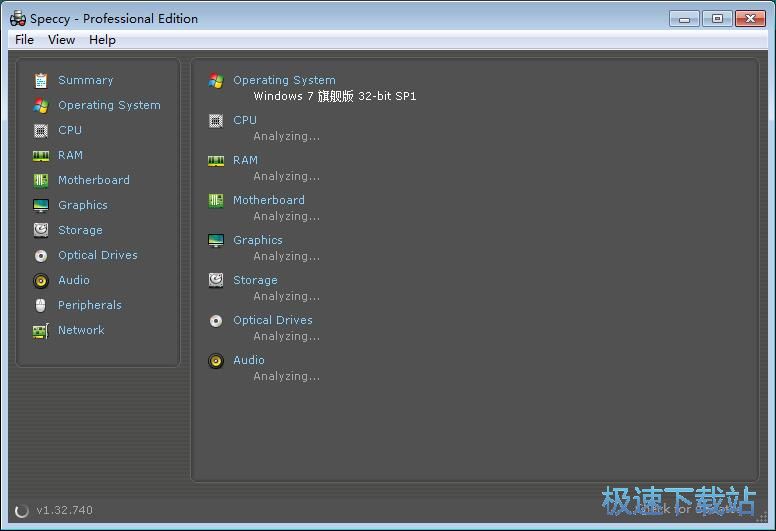The width and height of the screenshot is (776, 531).
Task: Click the loading spinner beside version number
Action: [22, 511]
